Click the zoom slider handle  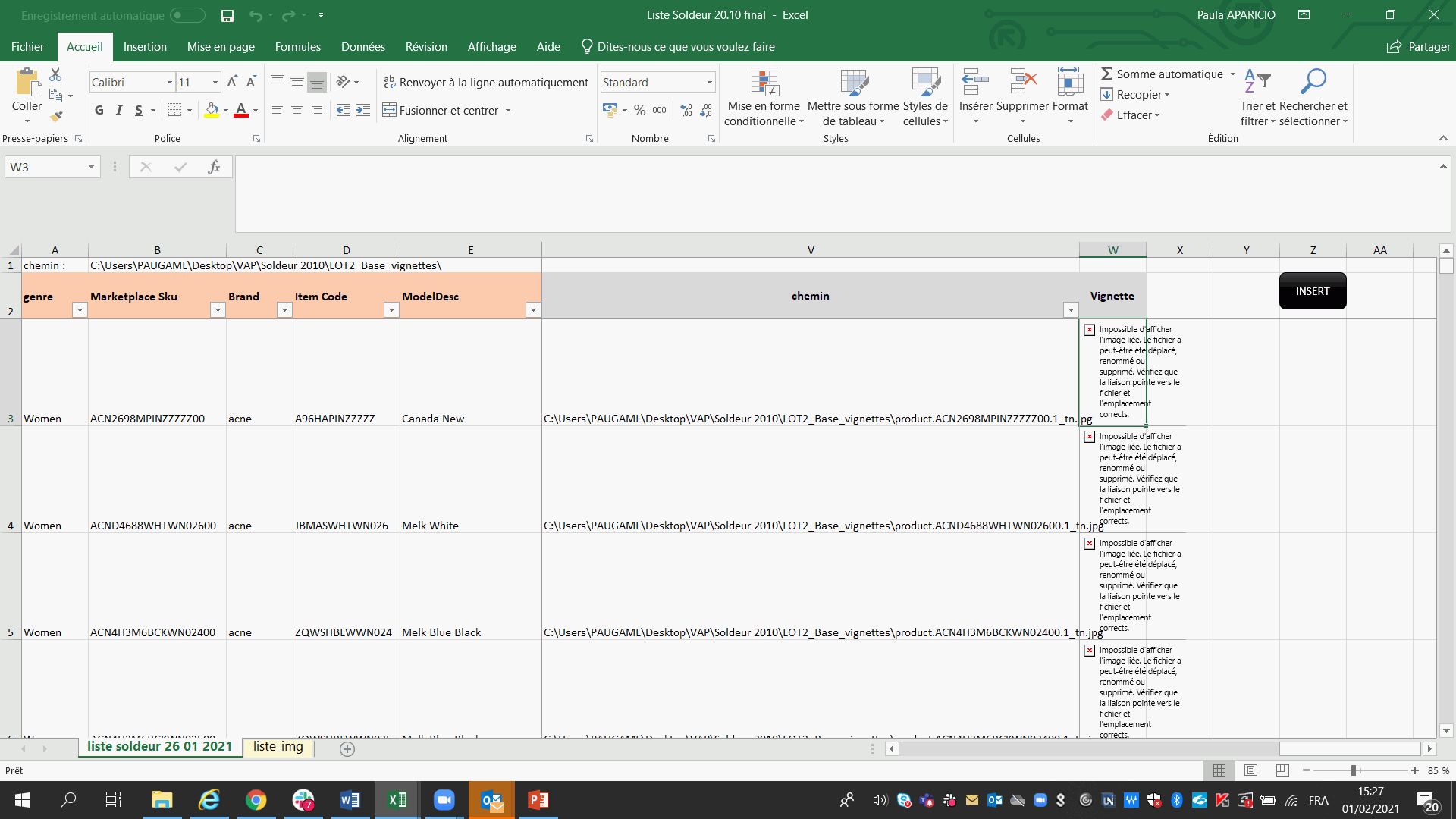[x=1354, y=770]
